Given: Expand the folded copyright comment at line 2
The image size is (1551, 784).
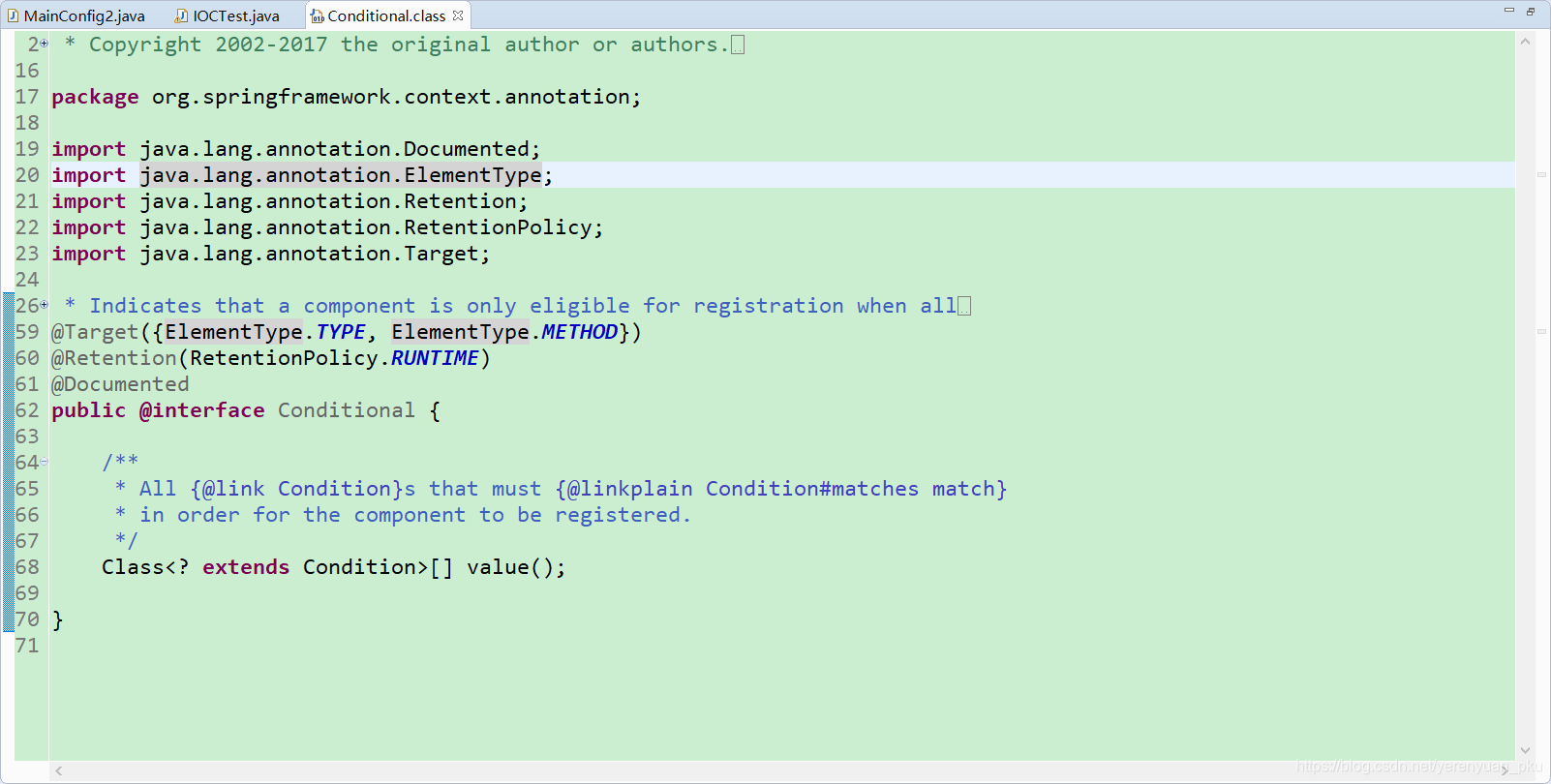Looking at the screenshot, I should click(45, 44).
